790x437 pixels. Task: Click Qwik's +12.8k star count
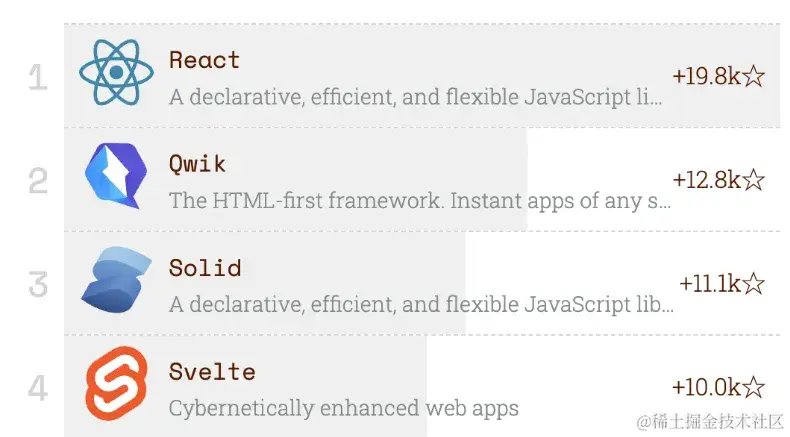718,180
